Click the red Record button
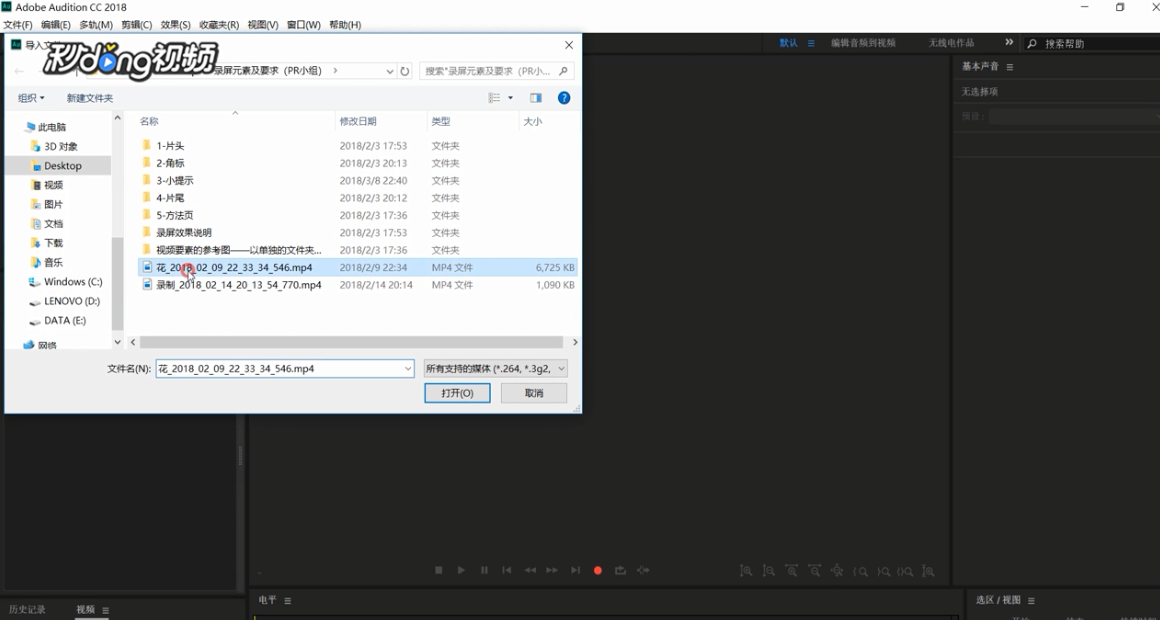1160x620 pixels. (598, 570)
